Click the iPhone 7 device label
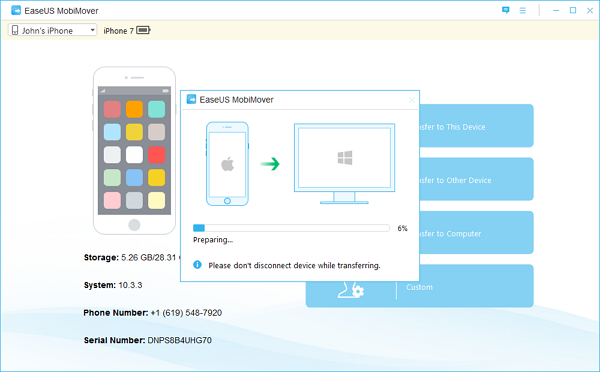Screen dimensions: 600x372 [118, 31]
